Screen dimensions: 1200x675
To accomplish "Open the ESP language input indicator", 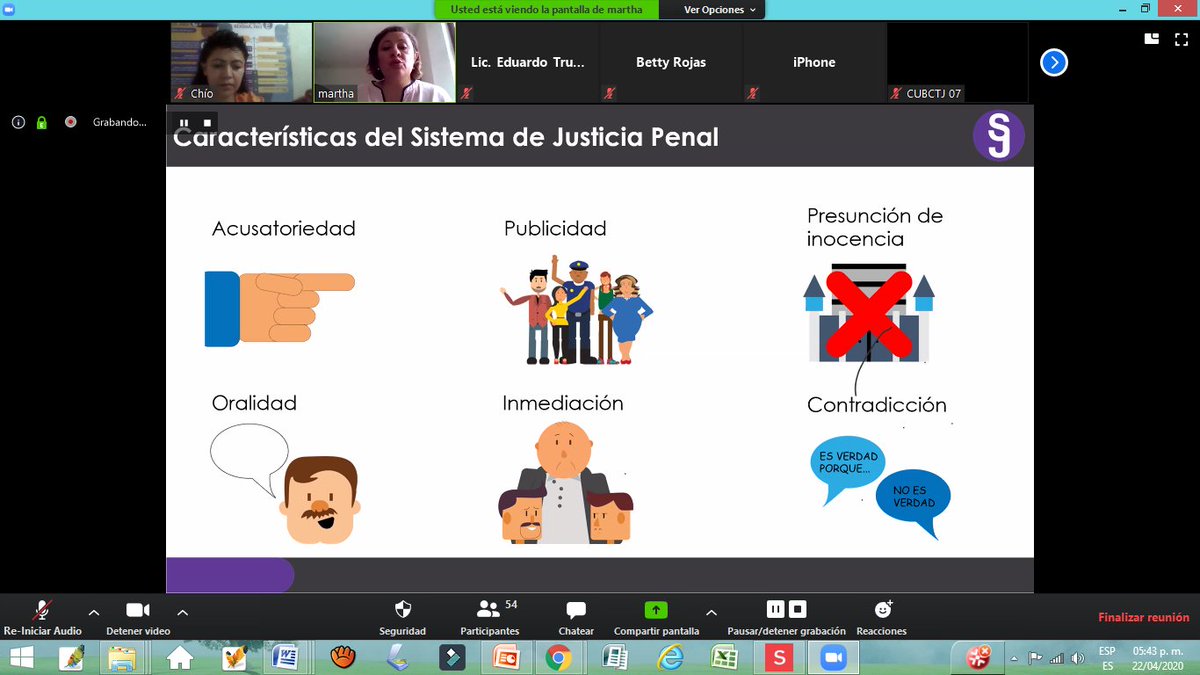I will click(1107, 657).
